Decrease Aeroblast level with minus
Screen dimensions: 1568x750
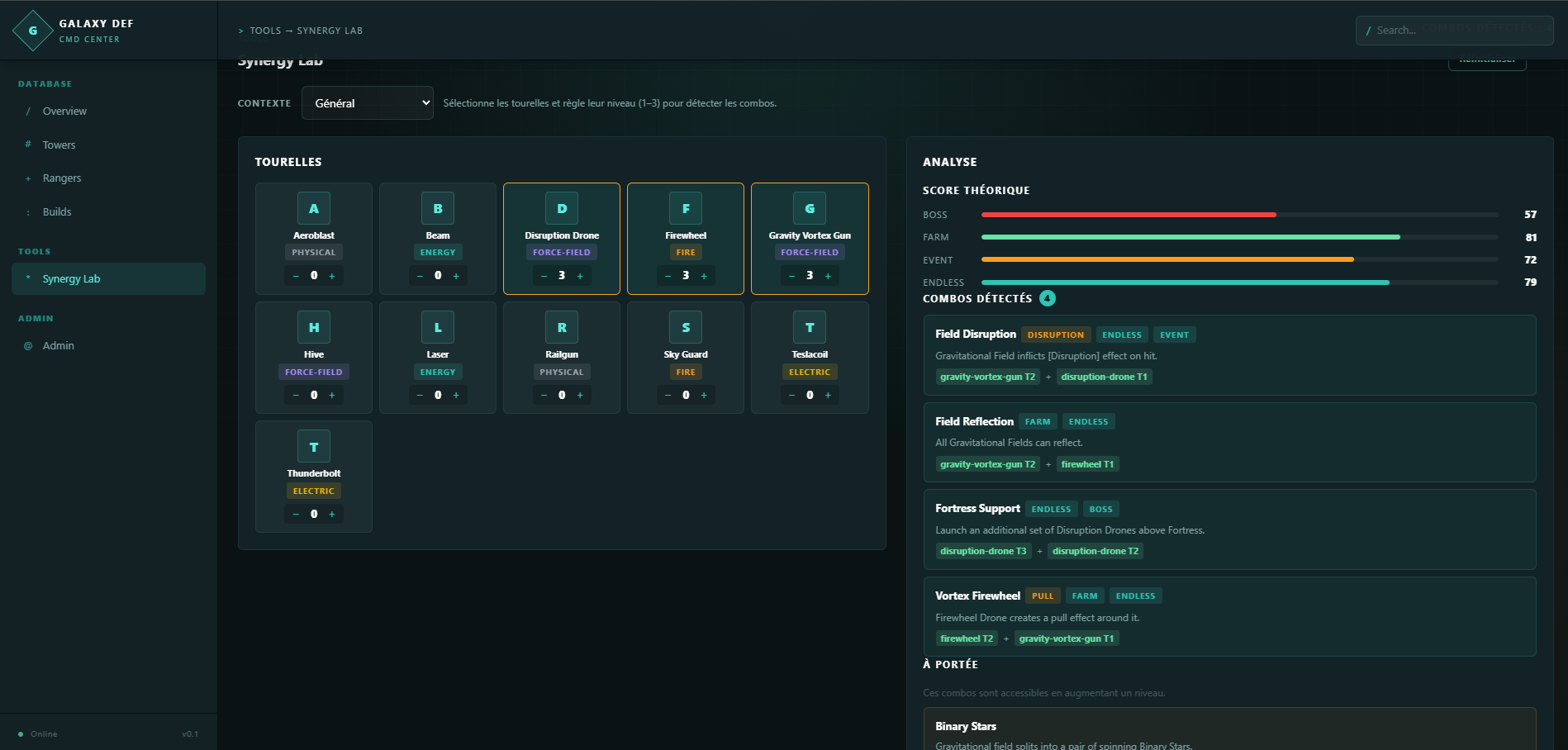click(x=296, y=276)
